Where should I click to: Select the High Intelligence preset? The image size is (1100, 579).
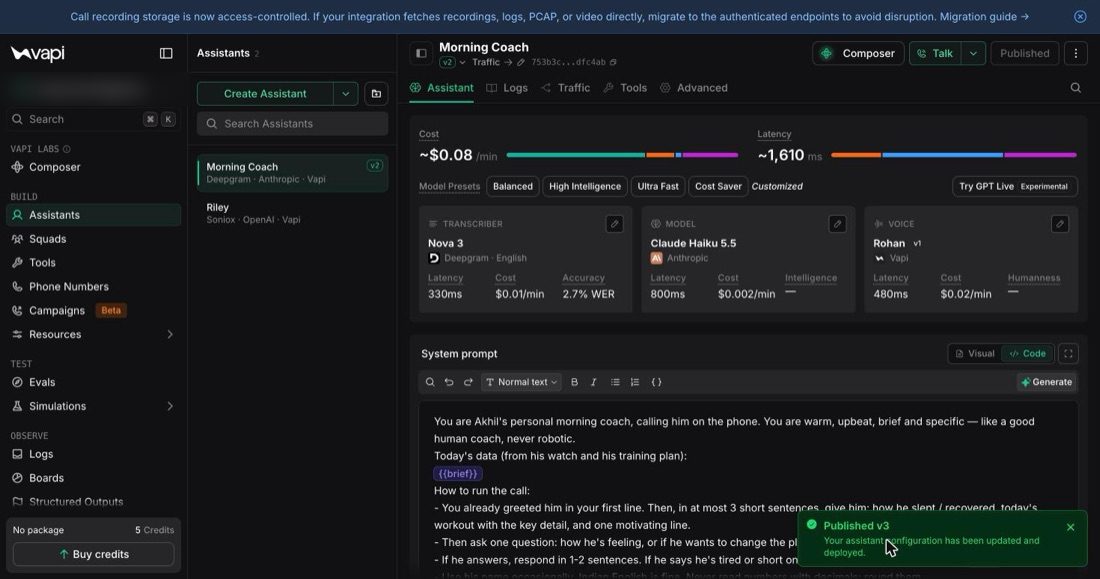pyautogui.click(x=585, y=187)
